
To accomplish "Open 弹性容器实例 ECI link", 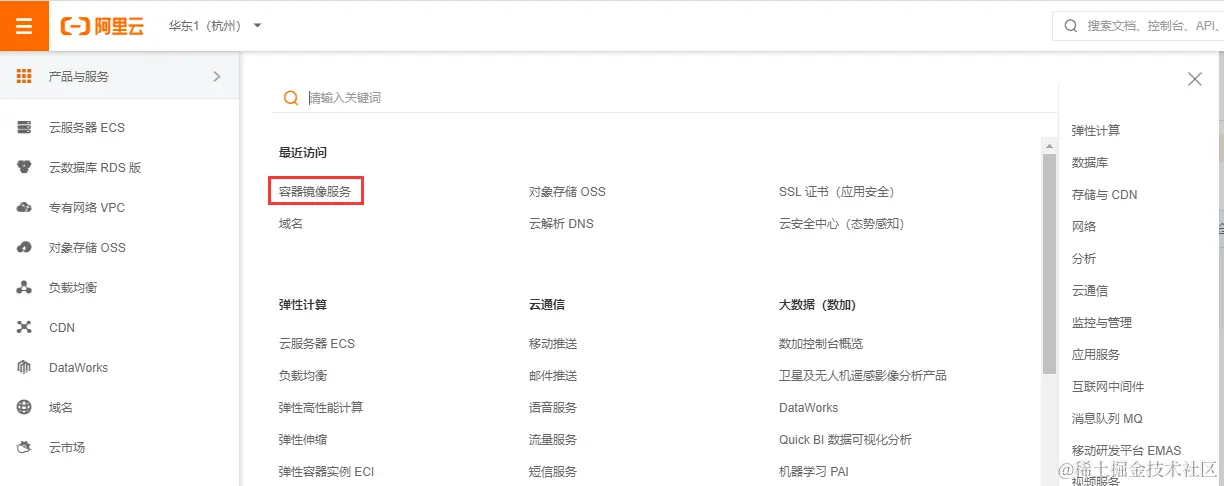I will pos(326,471).
